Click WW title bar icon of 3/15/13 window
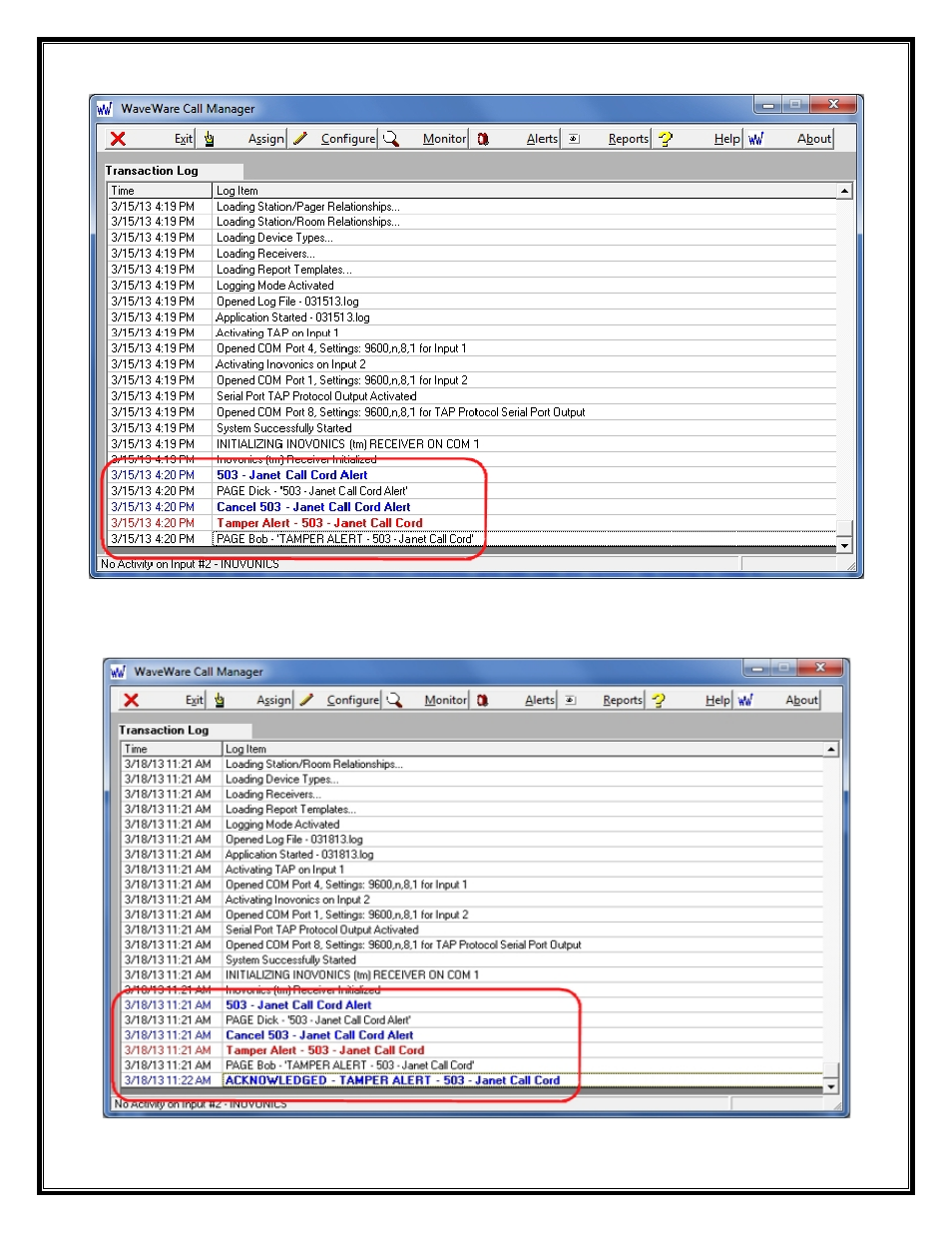The height and width of the screenshot is (1233, 952). coord(105,109)
